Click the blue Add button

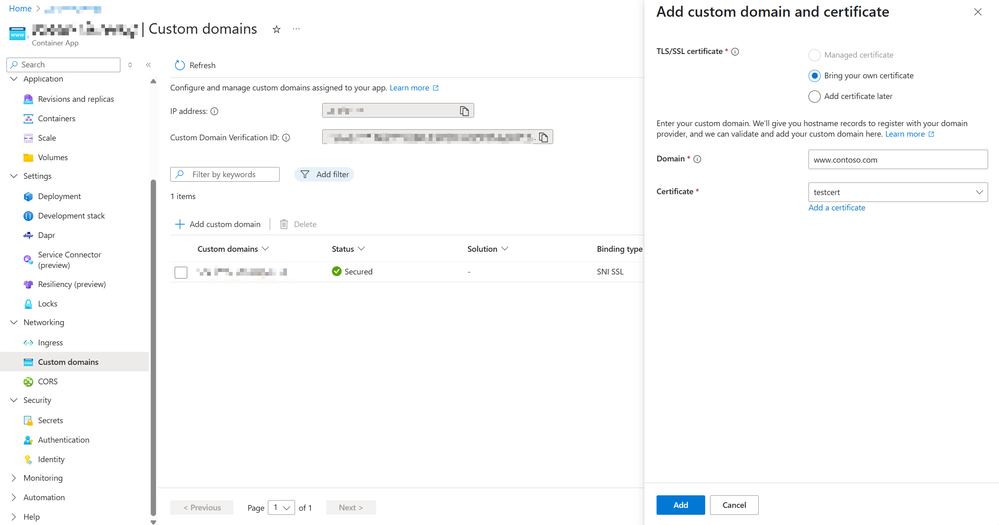pyautogui.click(x=680, y=505)
